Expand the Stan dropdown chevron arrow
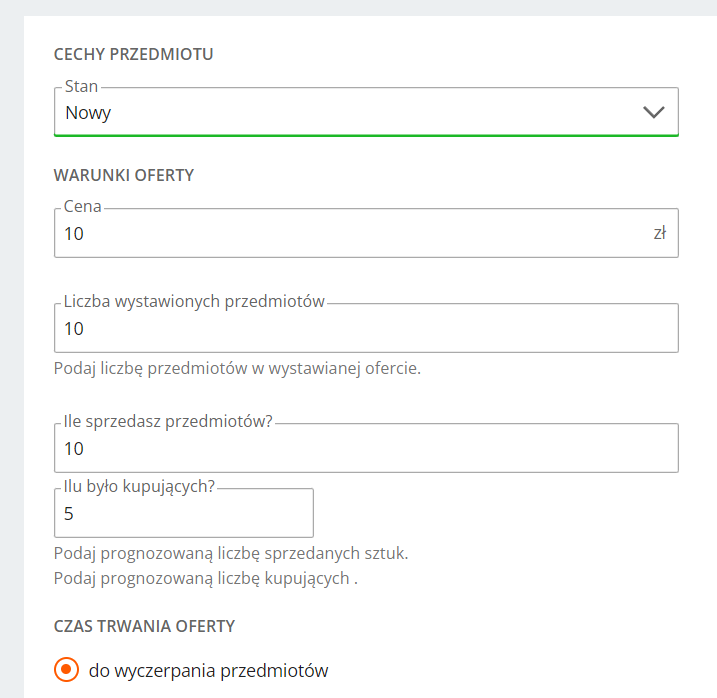717x698 pixels. (654, 112)
